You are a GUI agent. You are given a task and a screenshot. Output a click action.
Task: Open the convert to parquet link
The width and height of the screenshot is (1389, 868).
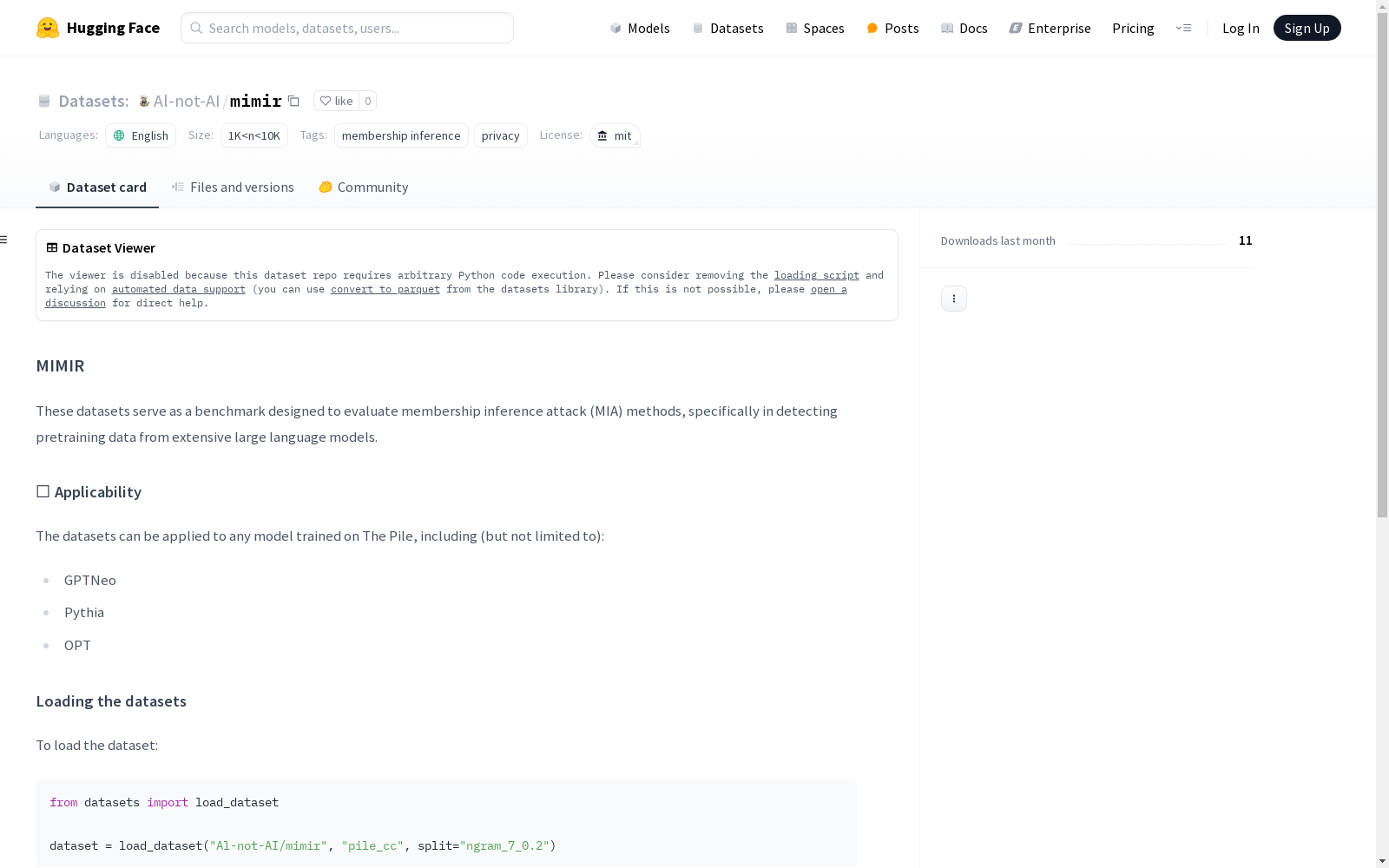coord(385,289)
